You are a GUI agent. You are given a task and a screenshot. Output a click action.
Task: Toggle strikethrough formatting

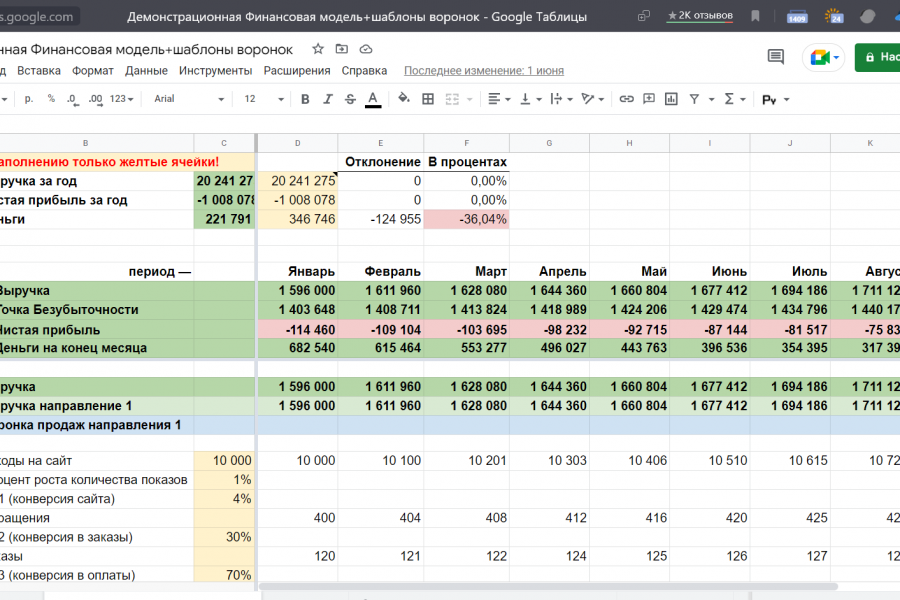tap(350, 99)
